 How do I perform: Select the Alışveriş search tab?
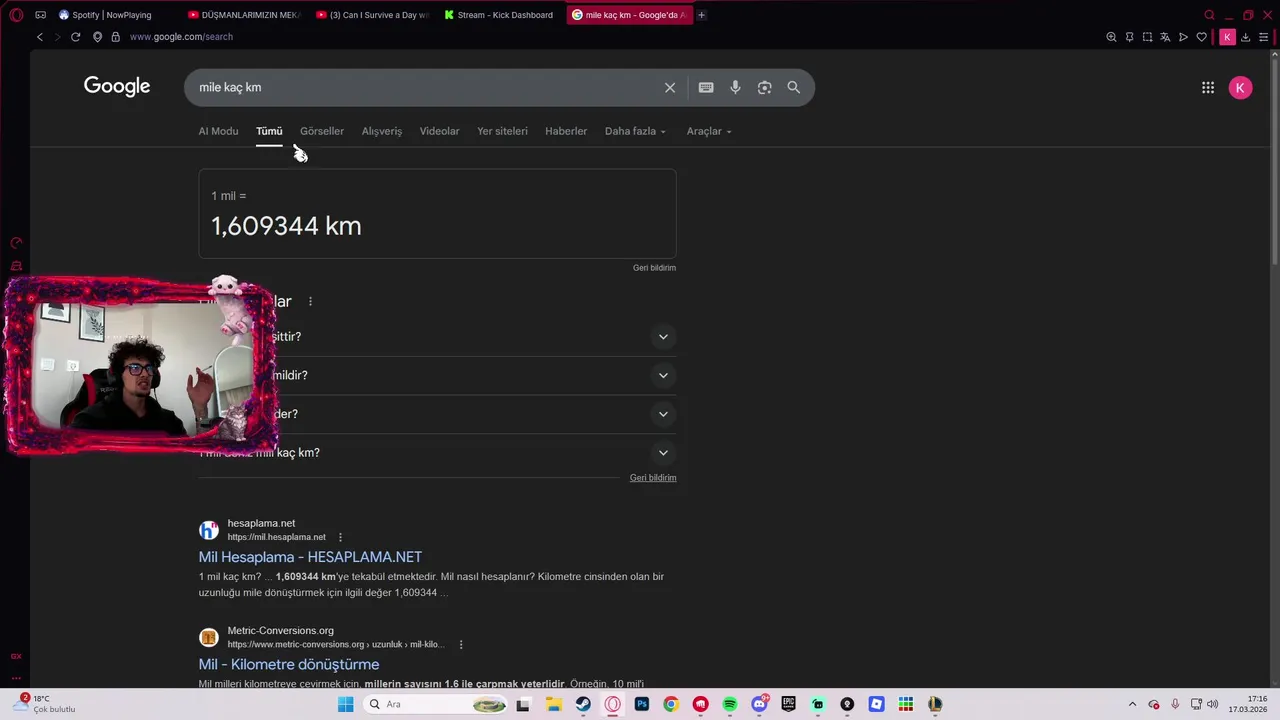point(382,131)
